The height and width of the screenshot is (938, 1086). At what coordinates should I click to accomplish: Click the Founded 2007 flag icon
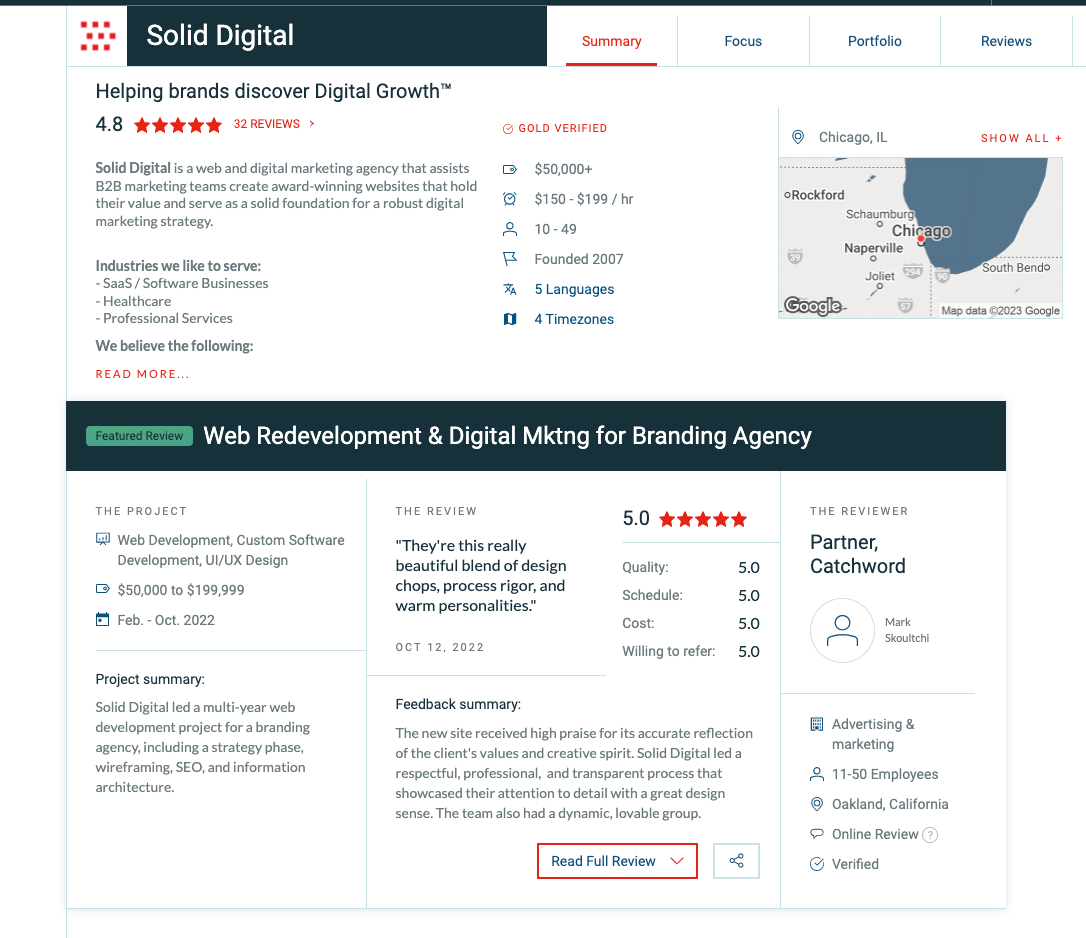coord(510,259)
